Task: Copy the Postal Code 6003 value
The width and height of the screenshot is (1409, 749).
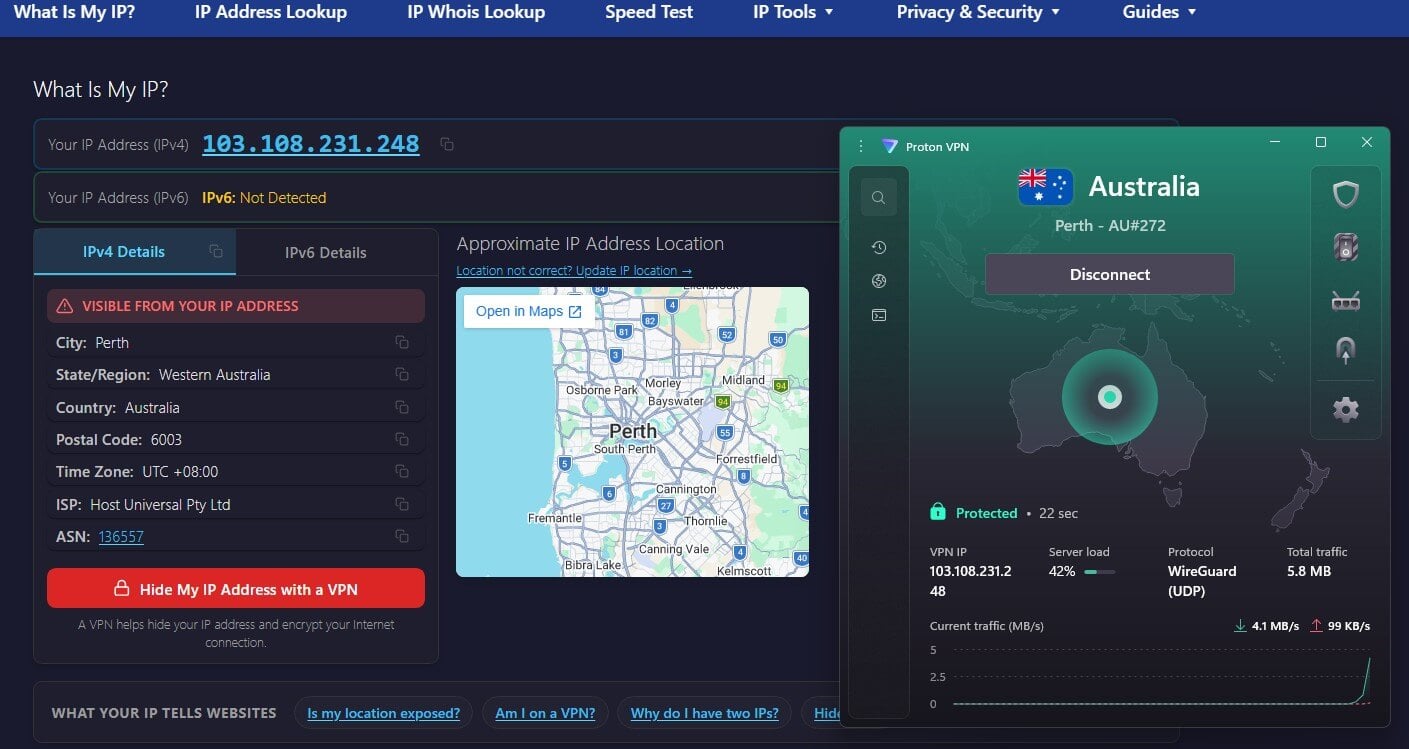Action: 402,440
